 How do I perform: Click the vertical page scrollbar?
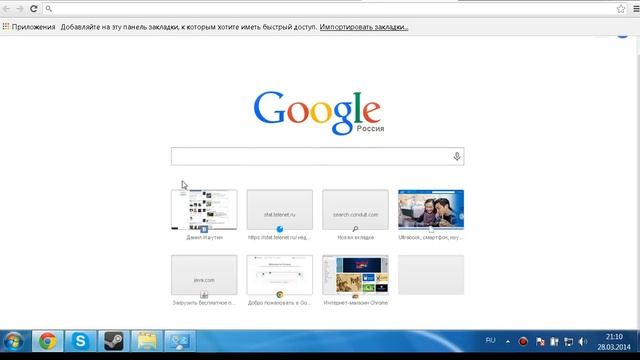(637, 182)
